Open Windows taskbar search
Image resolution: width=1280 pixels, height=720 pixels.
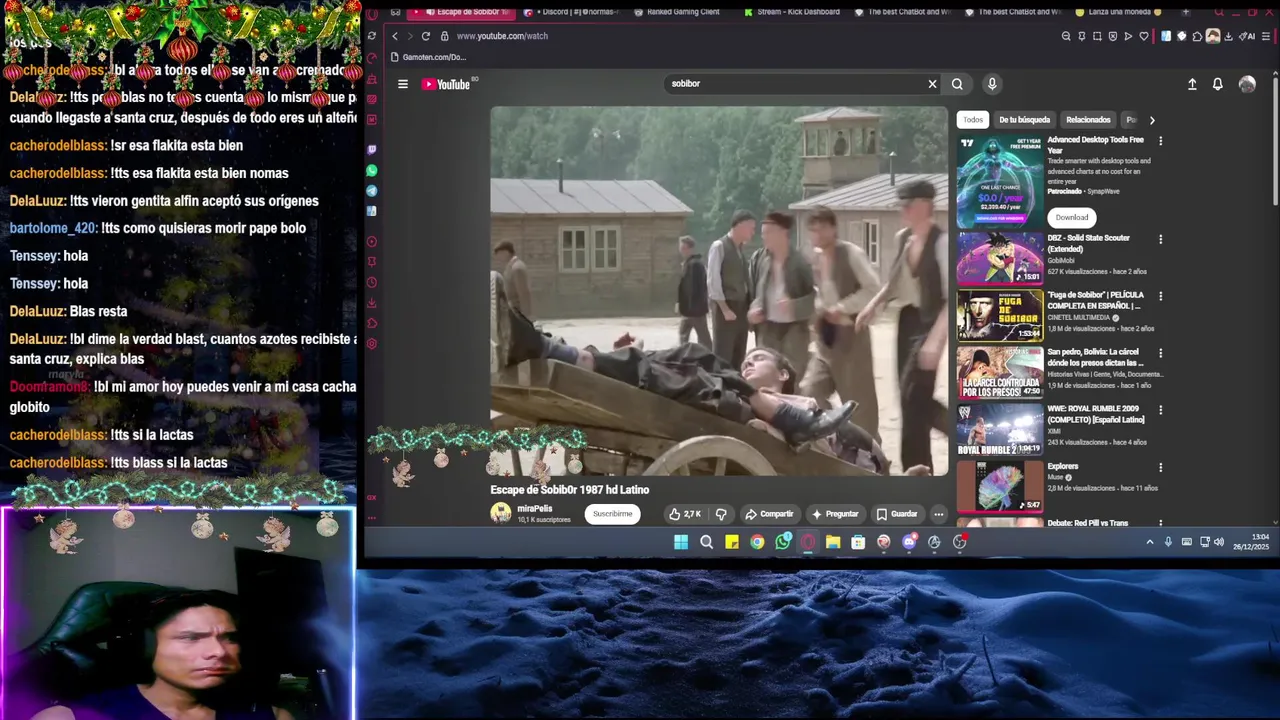coord(707,542)
